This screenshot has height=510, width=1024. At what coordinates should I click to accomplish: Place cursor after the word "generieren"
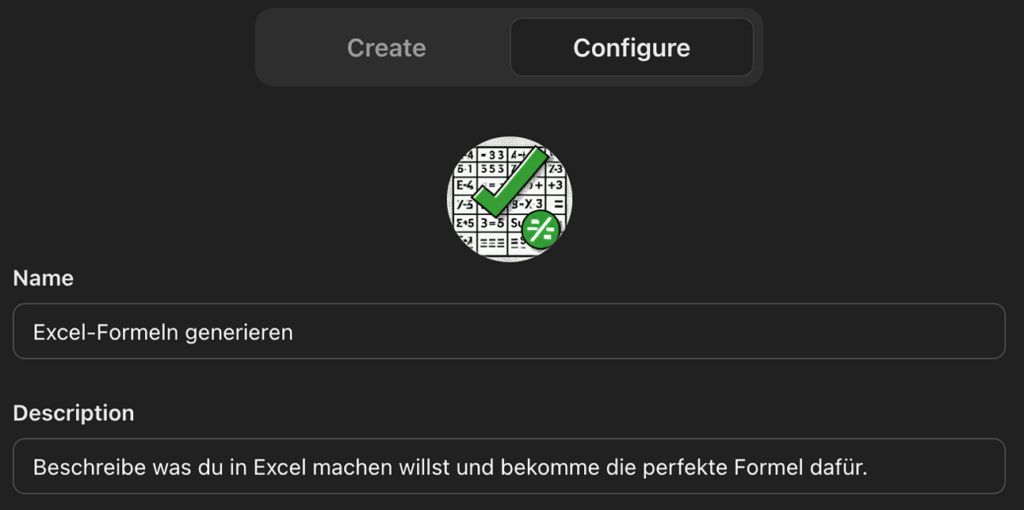(x=294, y=332)
